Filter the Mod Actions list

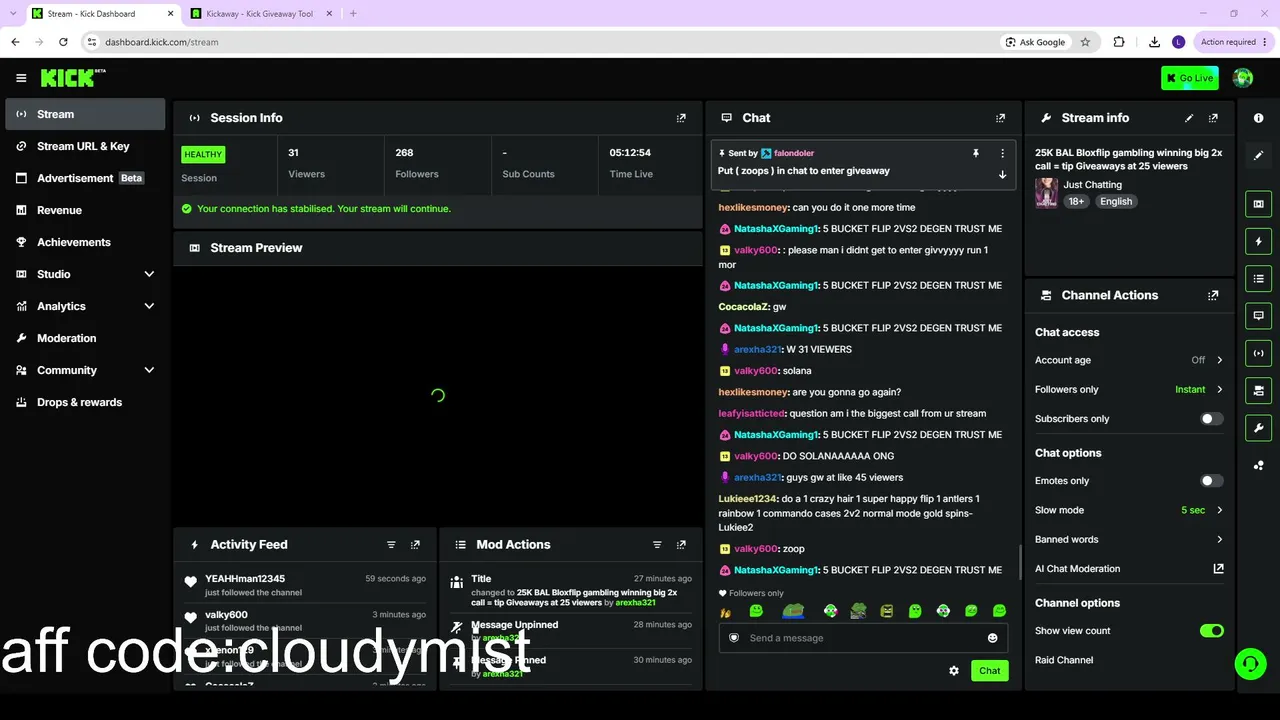657,545
